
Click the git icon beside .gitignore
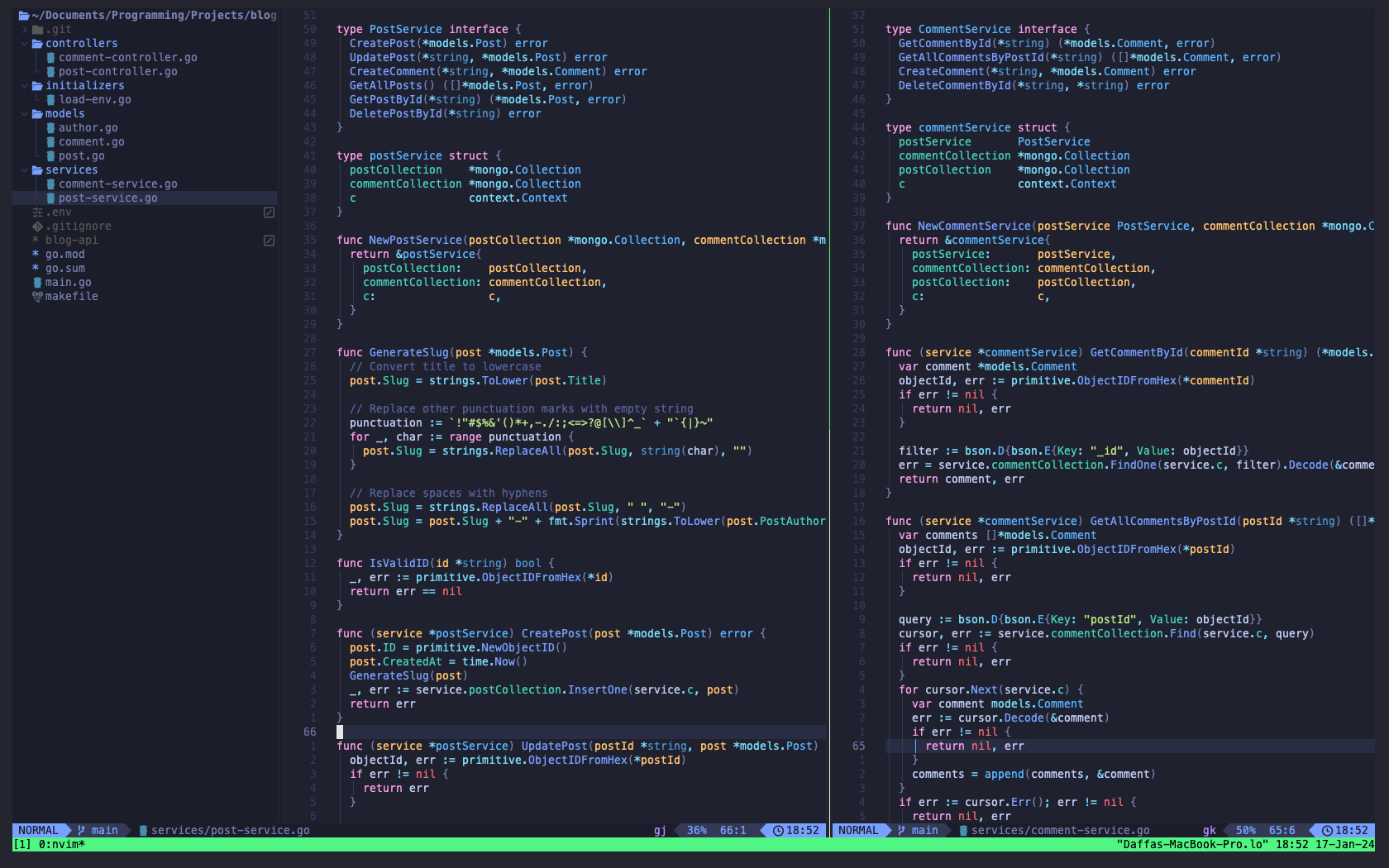coord(38,226)
